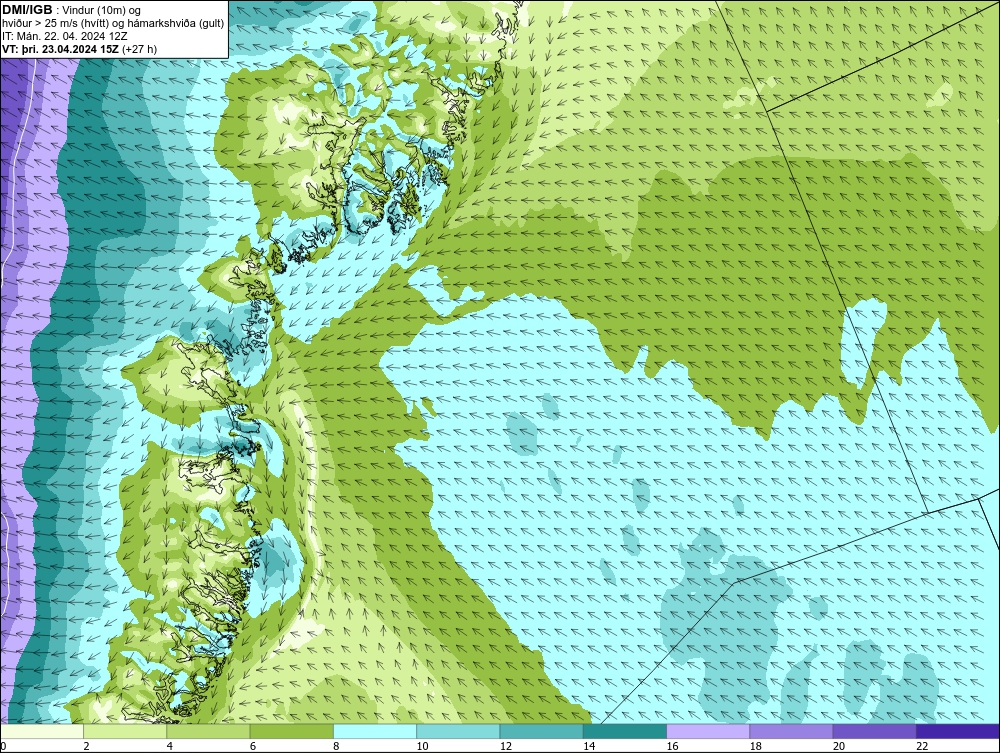This screenshot has width=1000, height=753.
Task: Click the above 22 m/s indigo legend swatch
Action: coord(957,732)
